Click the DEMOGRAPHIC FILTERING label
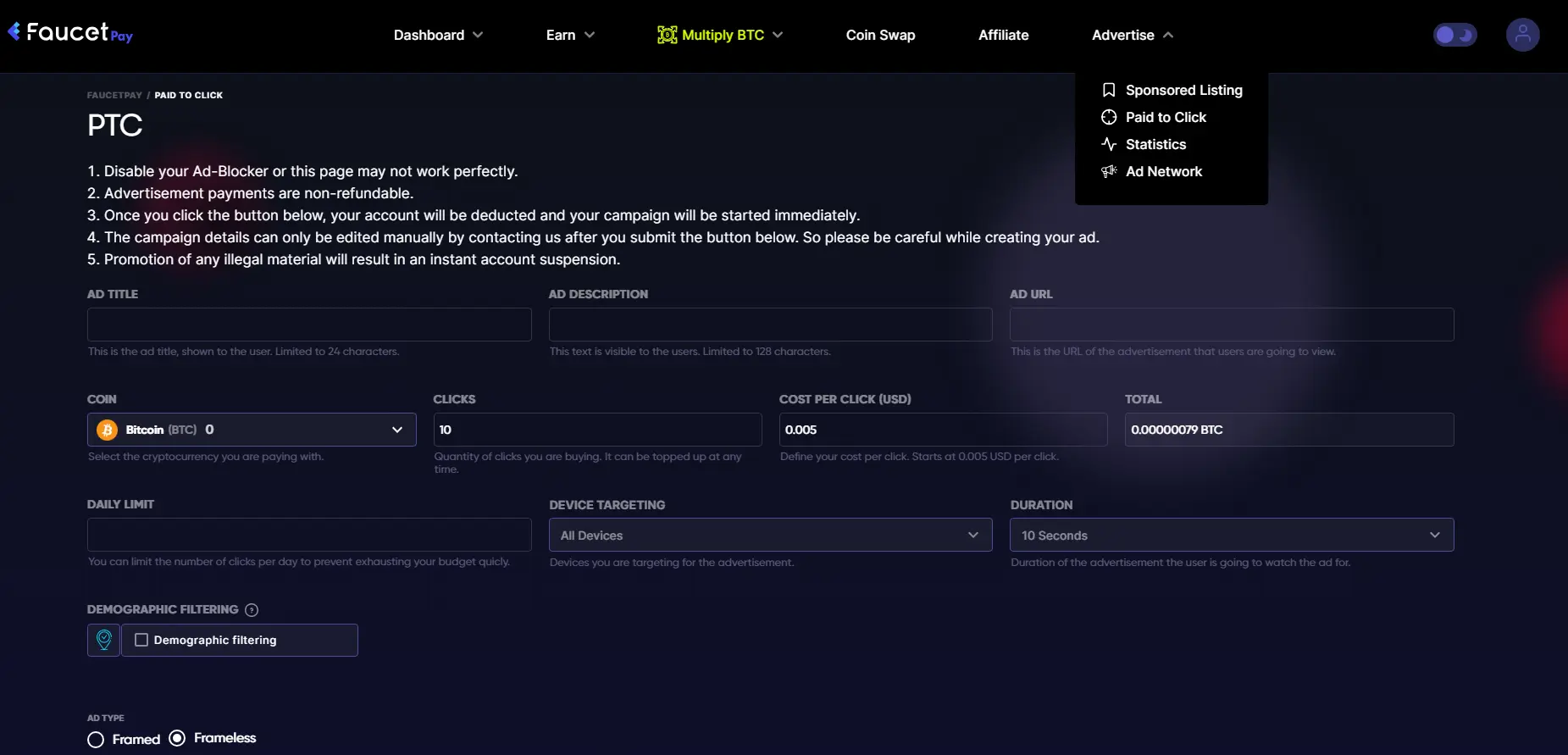Screen dimensions: 1568x755 click(x=163, y=609)
